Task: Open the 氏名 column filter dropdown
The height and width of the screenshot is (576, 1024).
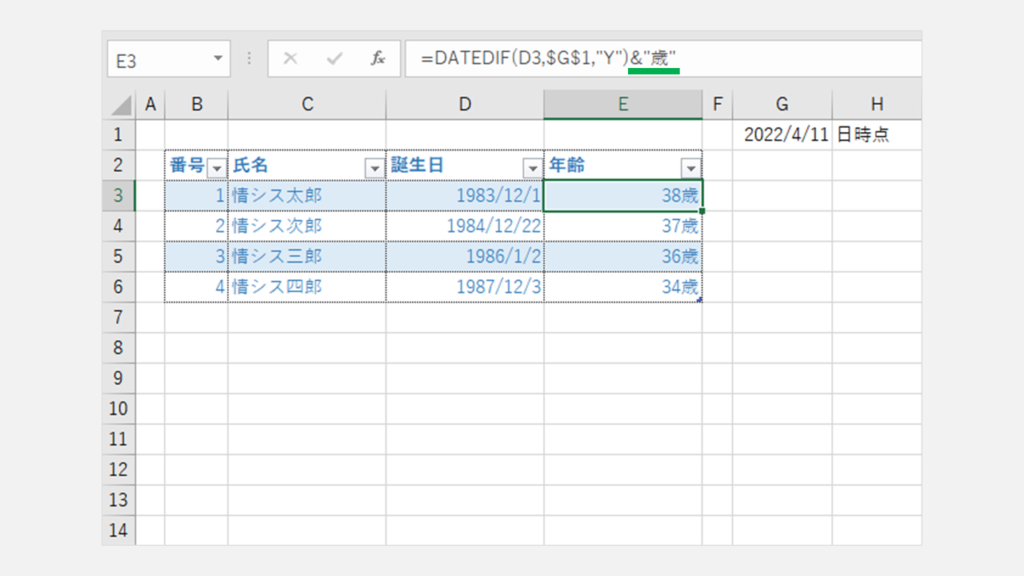Action: (x=374, y=167)
